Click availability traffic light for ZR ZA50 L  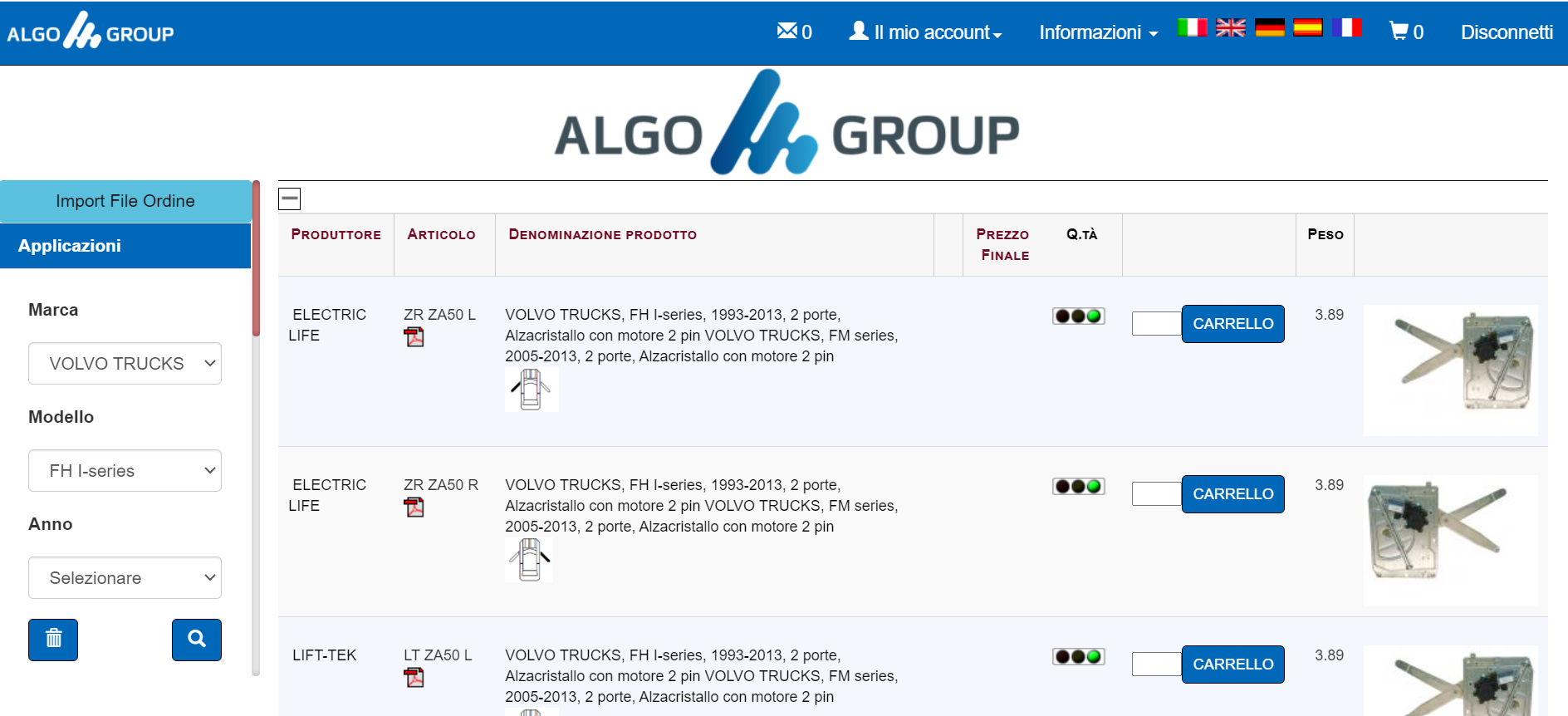(x=1078, y=316)
